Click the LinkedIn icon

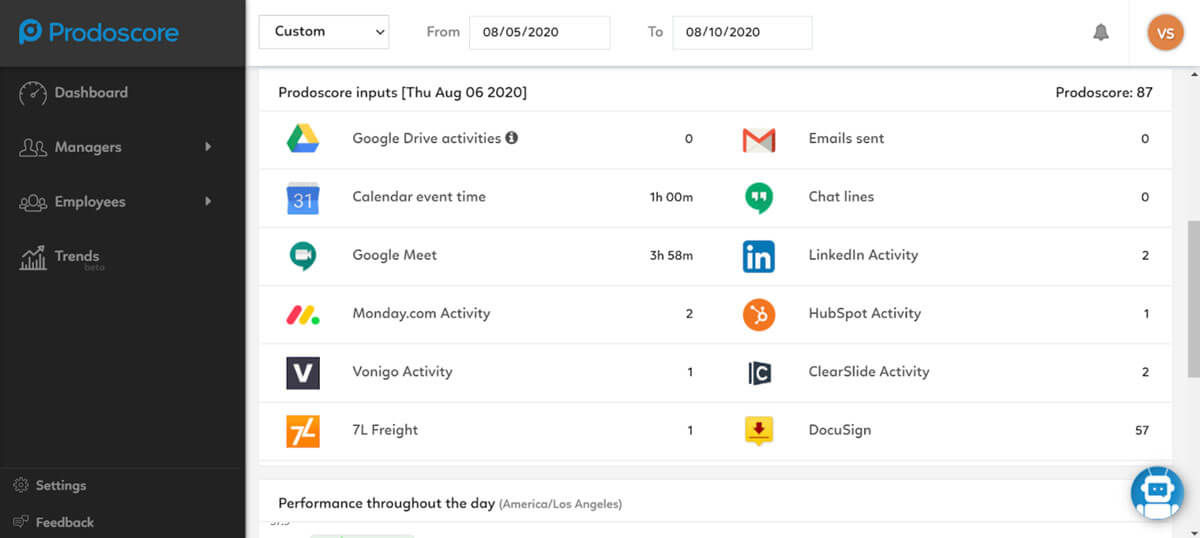pyautogui.click(x=759, y=256)
